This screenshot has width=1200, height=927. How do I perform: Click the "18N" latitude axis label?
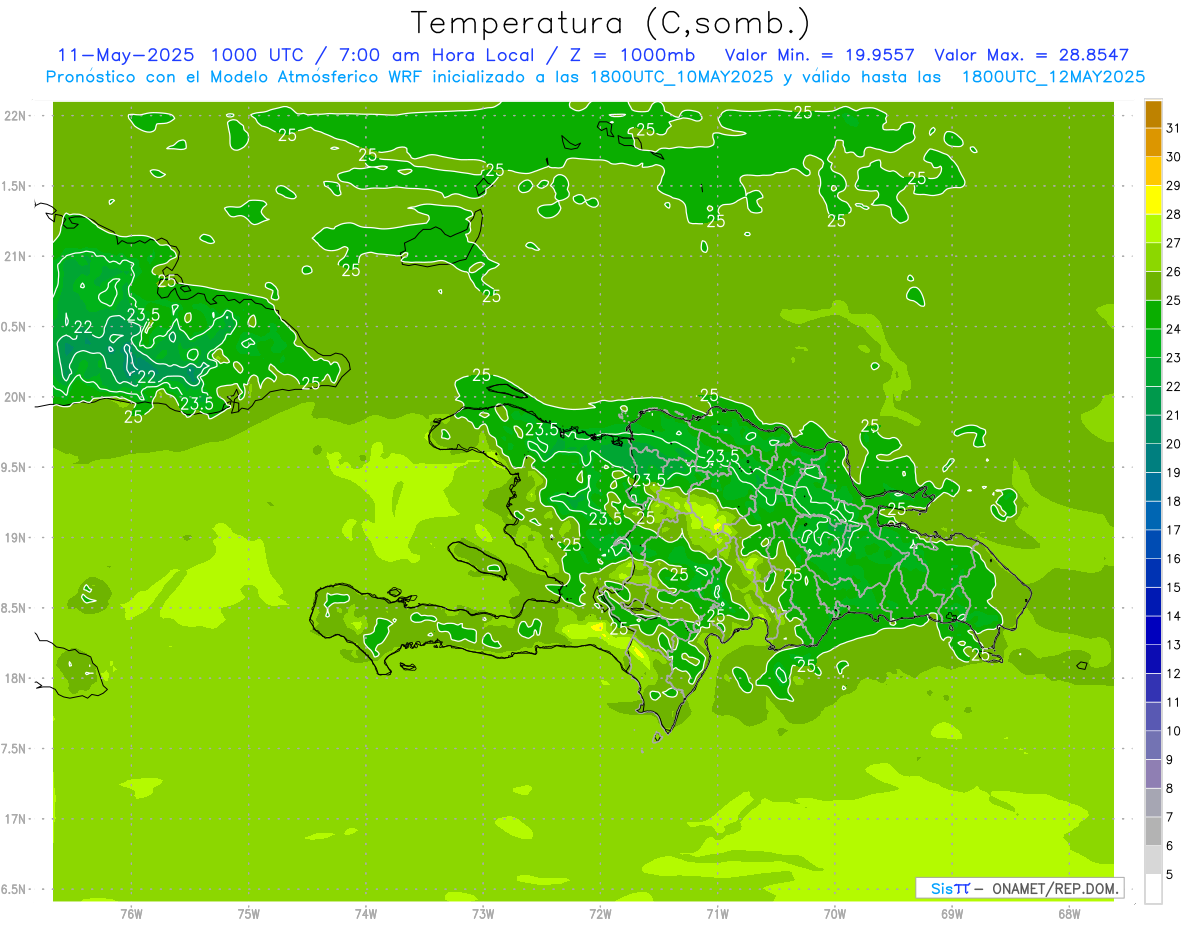coord(17,678)
